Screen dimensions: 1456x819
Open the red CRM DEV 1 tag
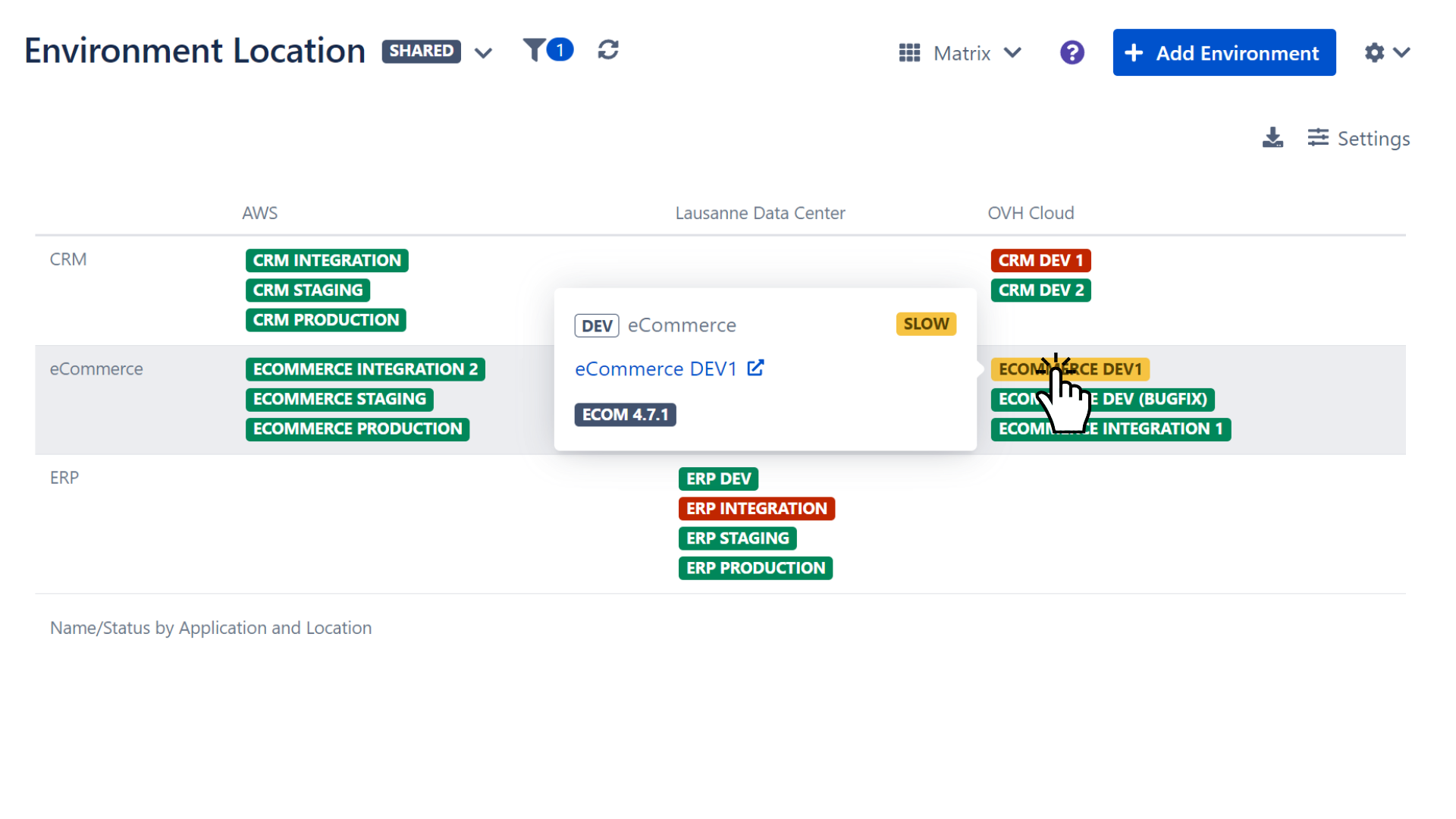1040,260
